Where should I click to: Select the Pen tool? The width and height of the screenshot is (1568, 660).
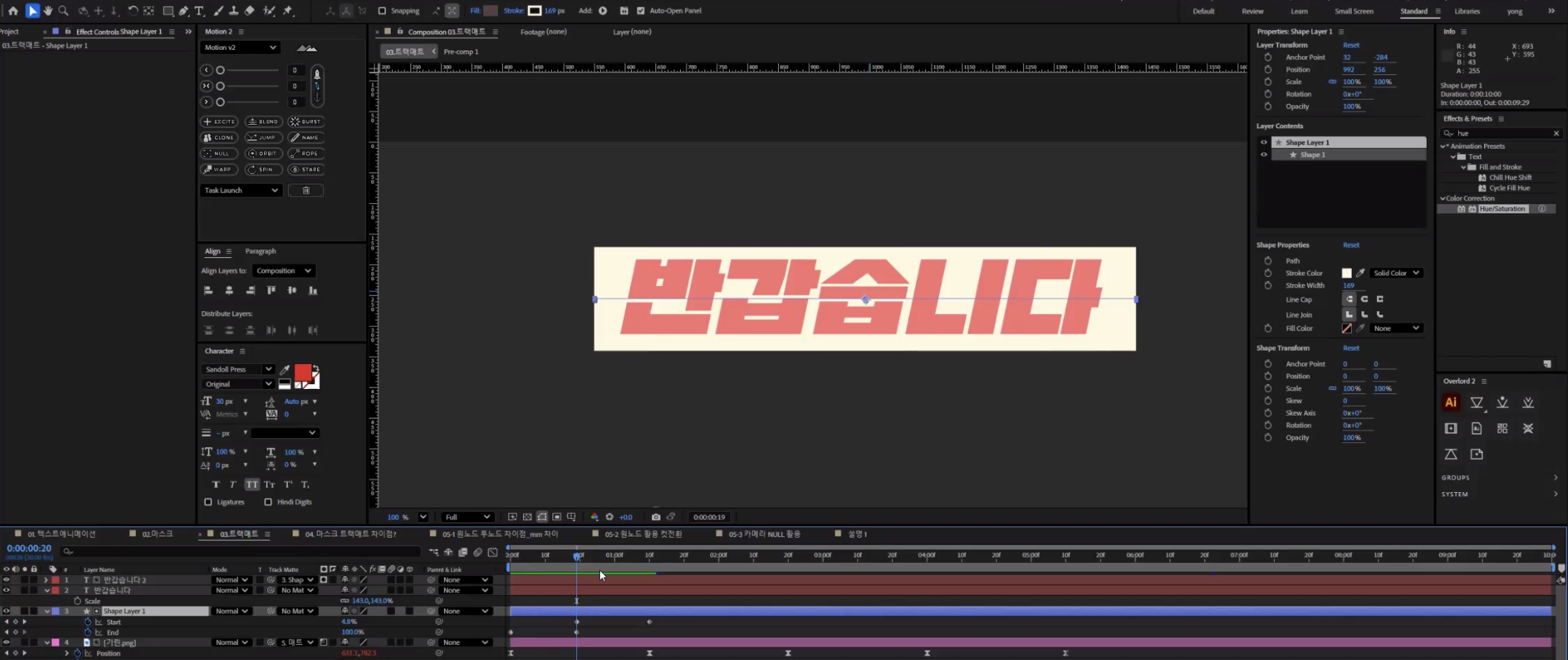pyautogui.click(x=183, y=11)
